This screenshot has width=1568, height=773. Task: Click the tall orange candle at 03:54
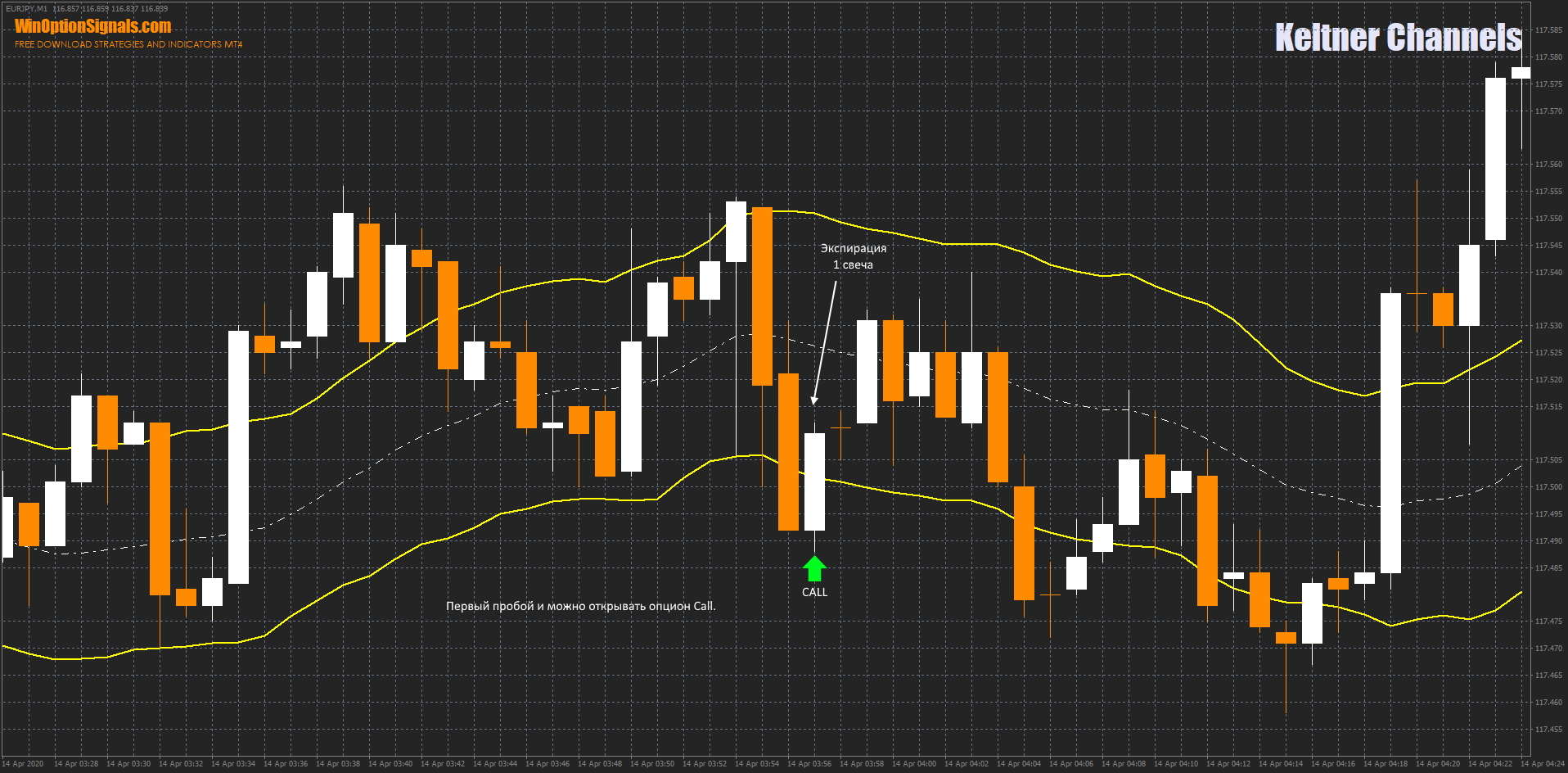[762, 296]
